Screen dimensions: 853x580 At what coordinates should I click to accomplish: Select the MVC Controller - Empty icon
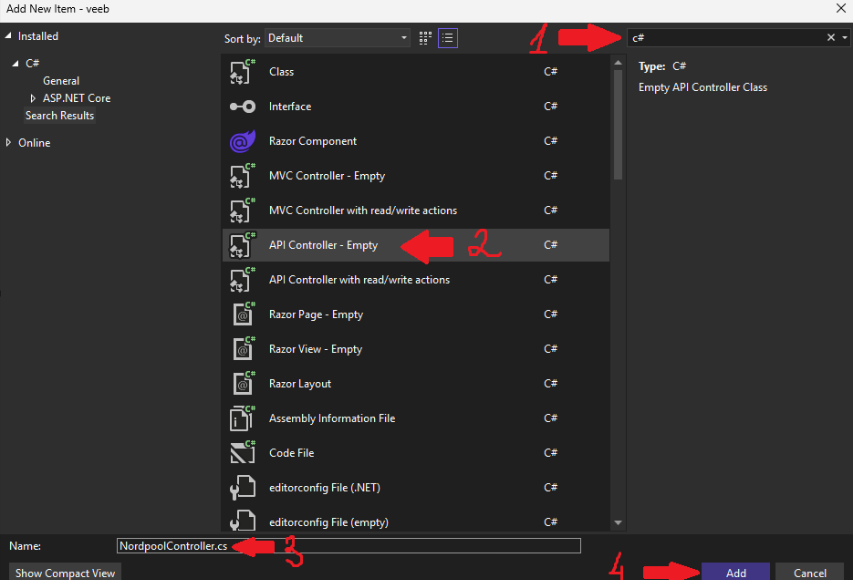(x=243, y=176)
